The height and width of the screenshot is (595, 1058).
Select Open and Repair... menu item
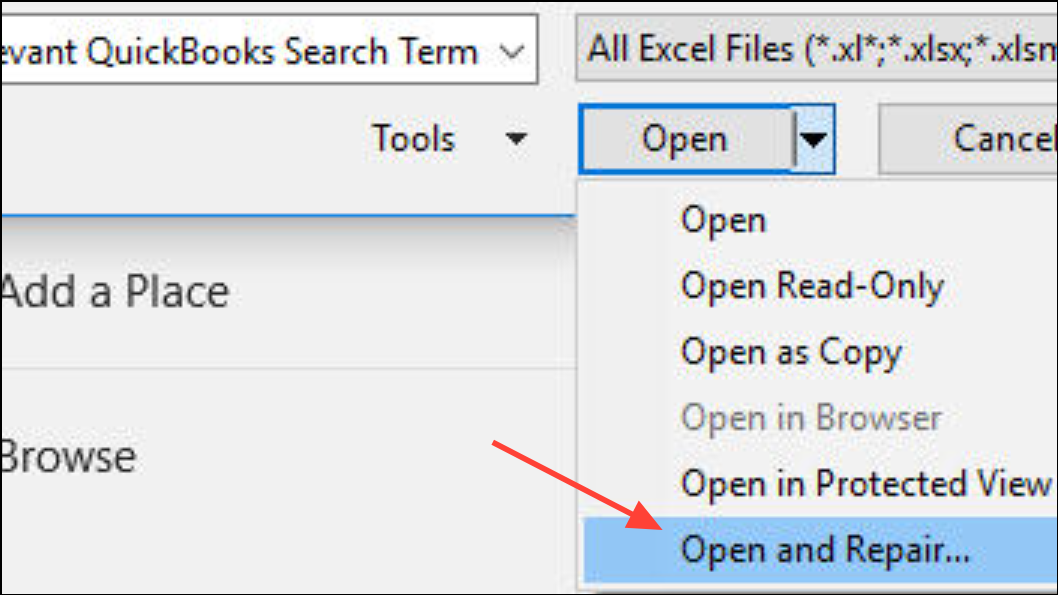coord(825,550)
